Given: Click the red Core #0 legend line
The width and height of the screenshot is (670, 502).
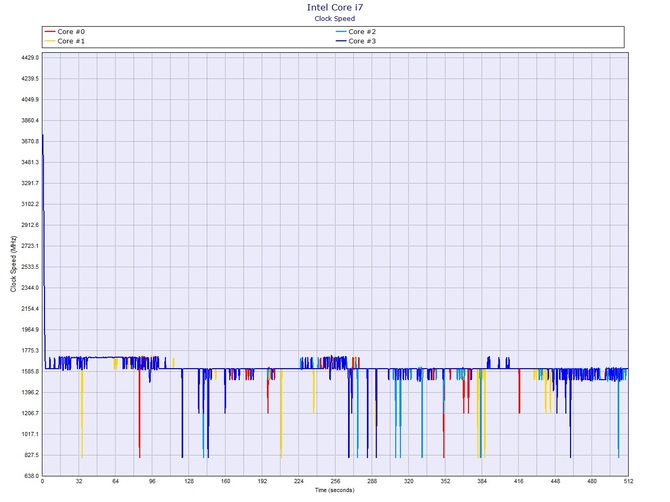Looking at the screenshot, I should point(50,32).
